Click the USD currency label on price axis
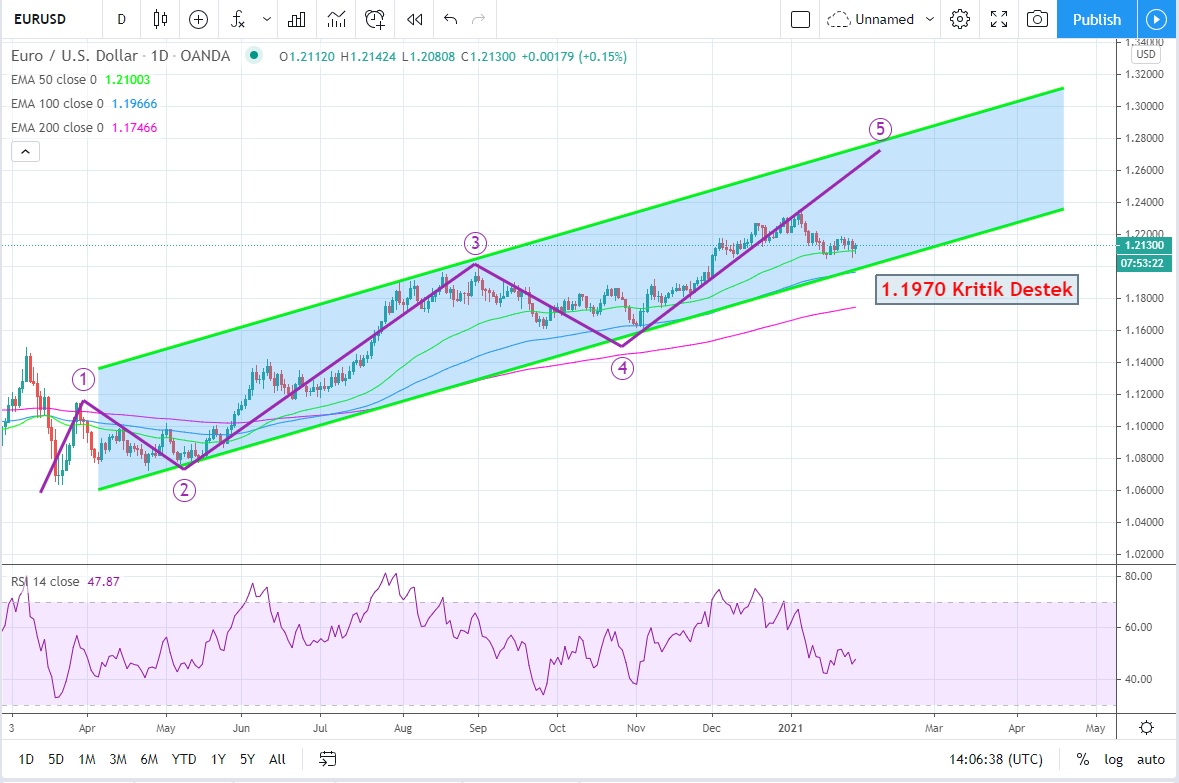Viewport: 1179px width, 783px height. coord(1146,54)
